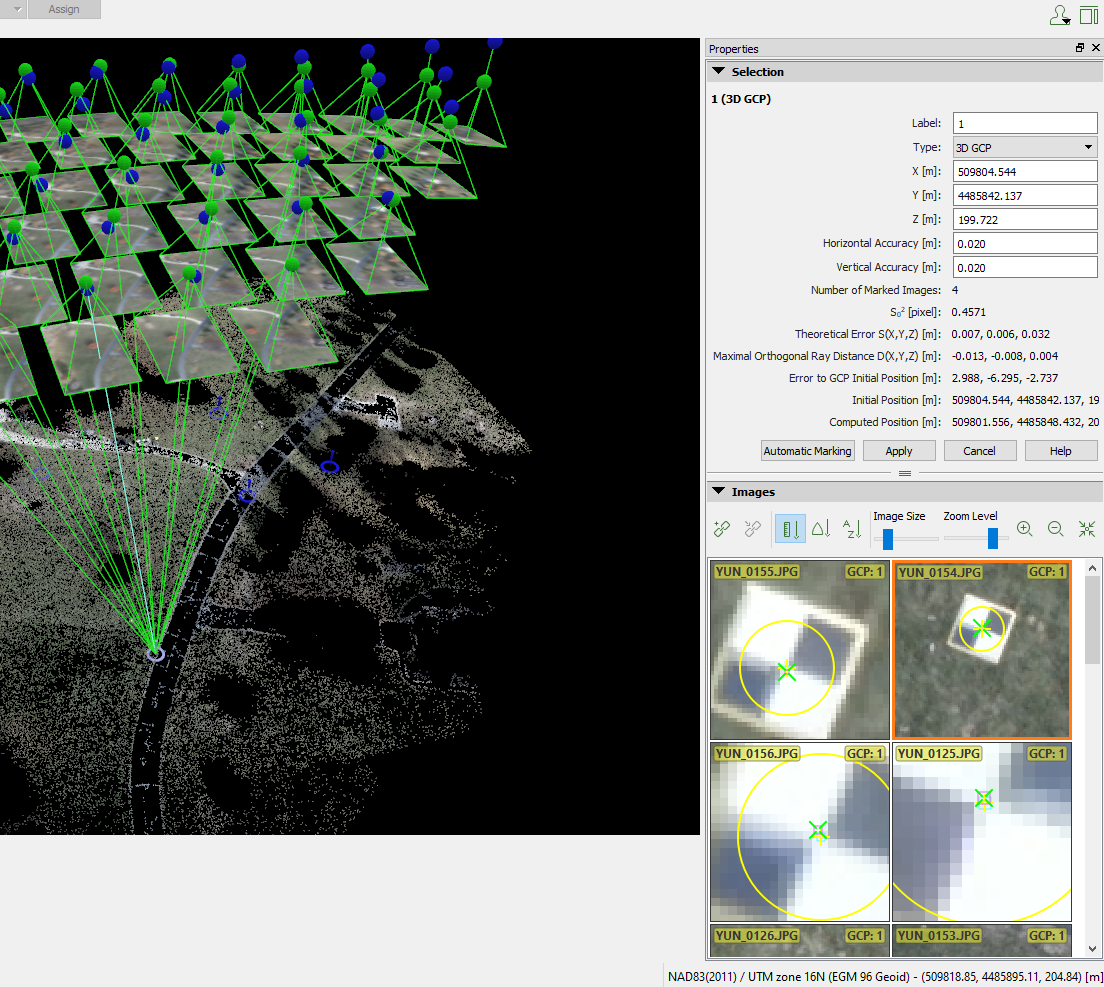The height and width of the screenshot is (987, 1104).
Task: Collapse the Images section
Action: pos(718,491)
